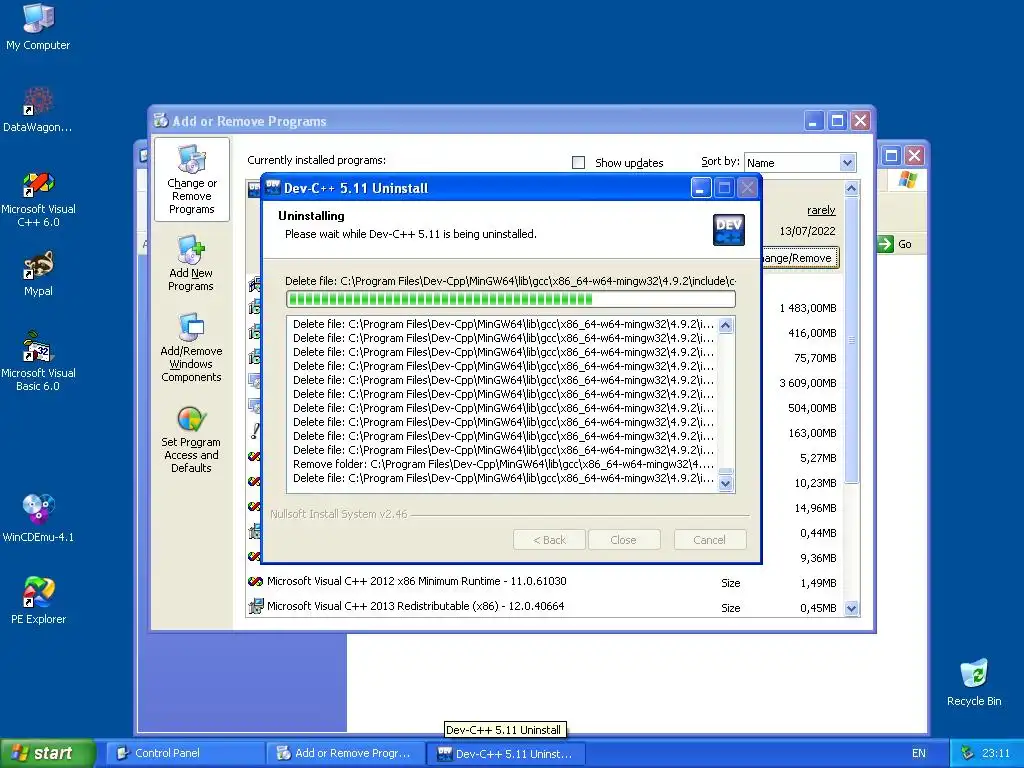The height and width of the screenshot is (768, 1024).
Task: Launch the DataWagon desktop shortcut
Action: pyautogui.click(x=38, y=108)
